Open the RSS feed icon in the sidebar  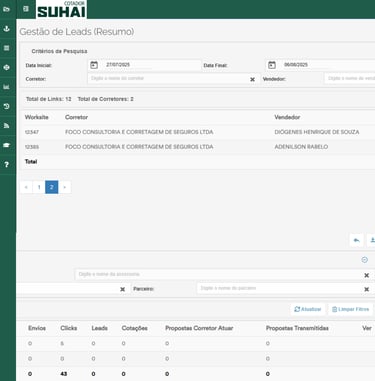(x=6, y=126)
